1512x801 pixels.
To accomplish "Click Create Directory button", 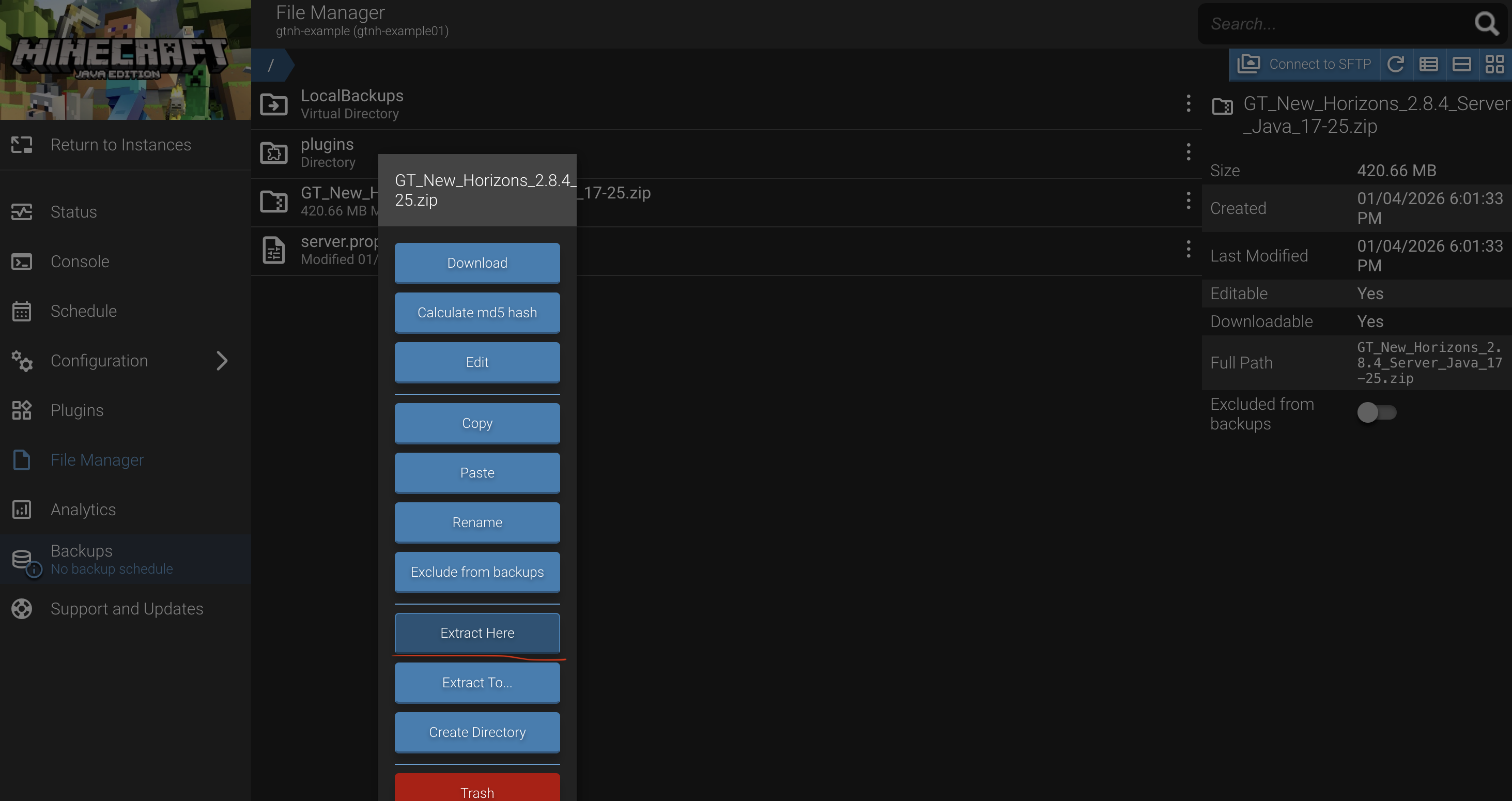I will (x=477, y=732).
